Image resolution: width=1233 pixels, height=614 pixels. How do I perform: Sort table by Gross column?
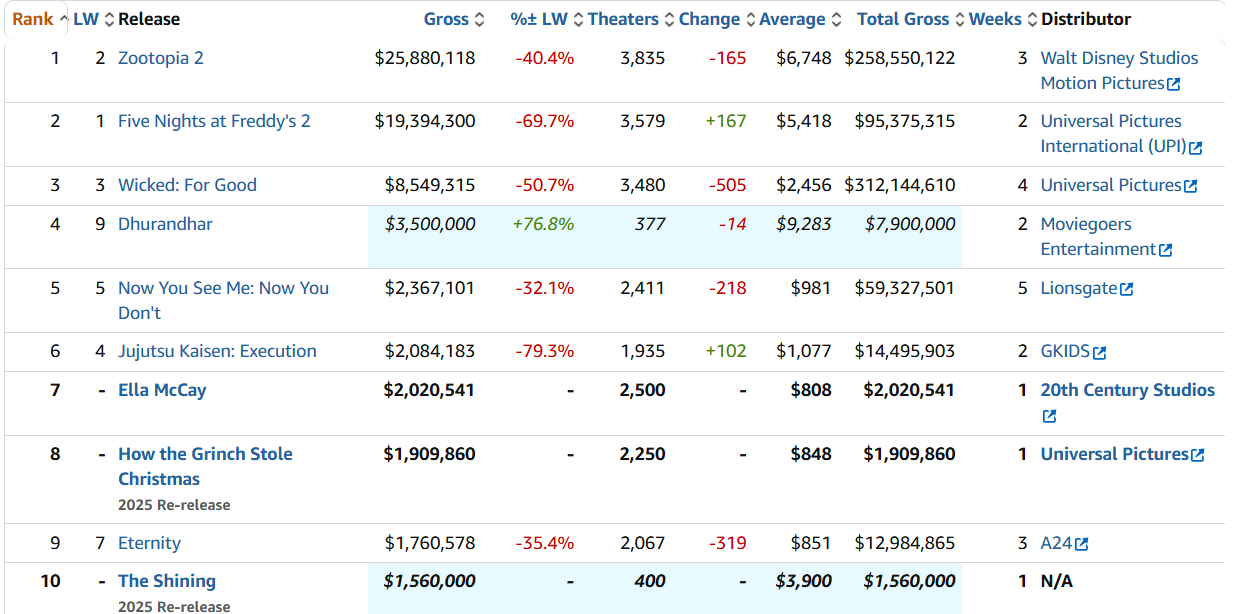tap(446, 19)
